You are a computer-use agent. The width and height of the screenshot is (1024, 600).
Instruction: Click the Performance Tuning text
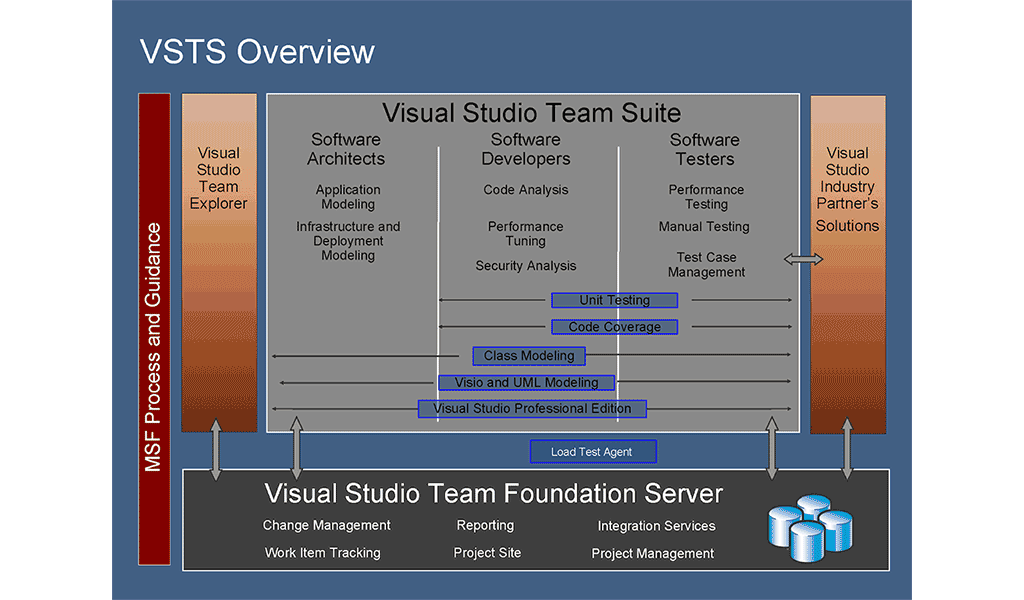pos(526,234)
